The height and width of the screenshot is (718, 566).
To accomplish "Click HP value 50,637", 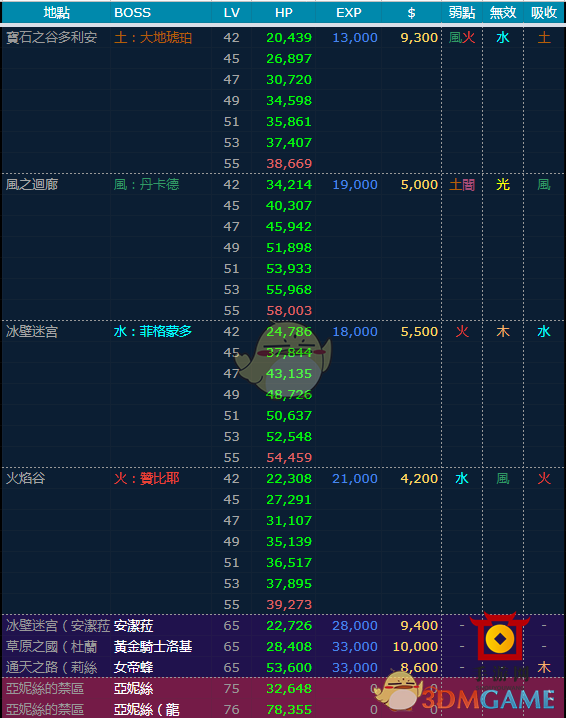I will pyautogui.click(x=289, y=416).
